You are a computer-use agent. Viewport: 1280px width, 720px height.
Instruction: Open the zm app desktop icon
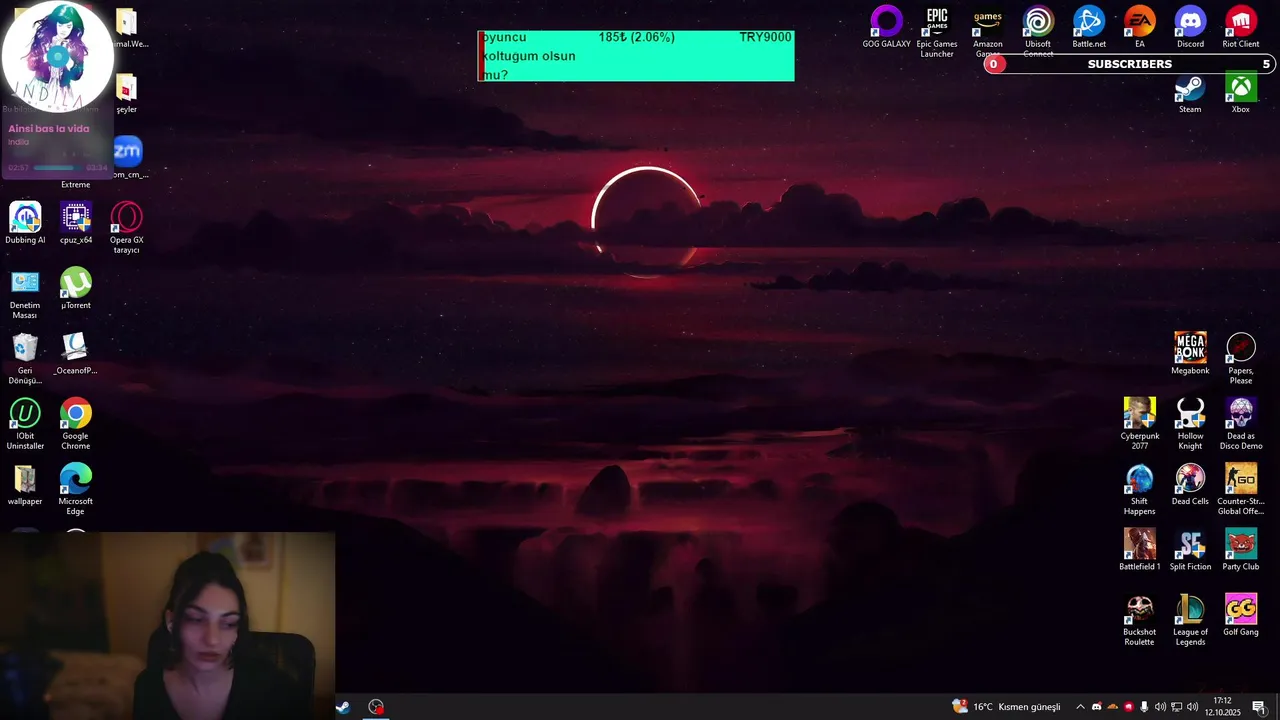[x=127, y=158]
